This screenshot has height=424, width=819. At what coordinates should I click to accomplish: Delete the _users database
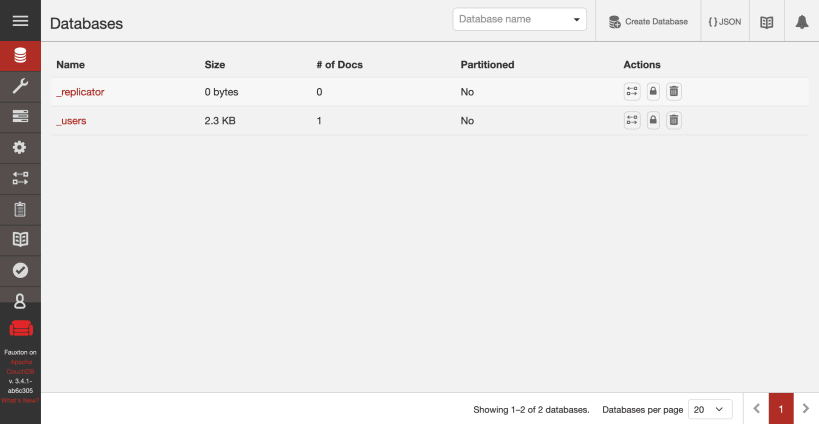(x=674, y=121)
